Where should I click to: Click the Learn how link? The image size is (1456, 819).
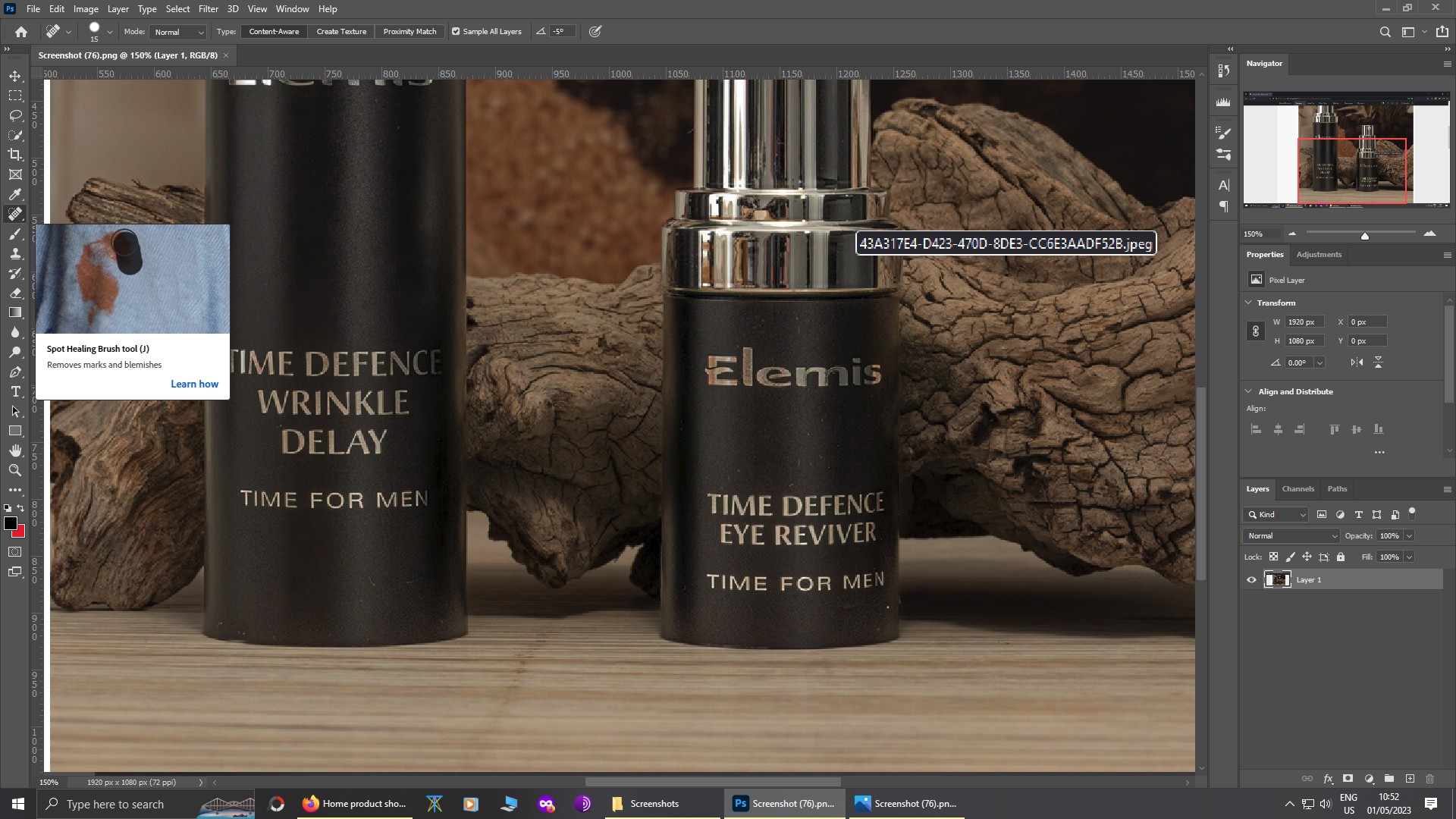tap(194, 384)
